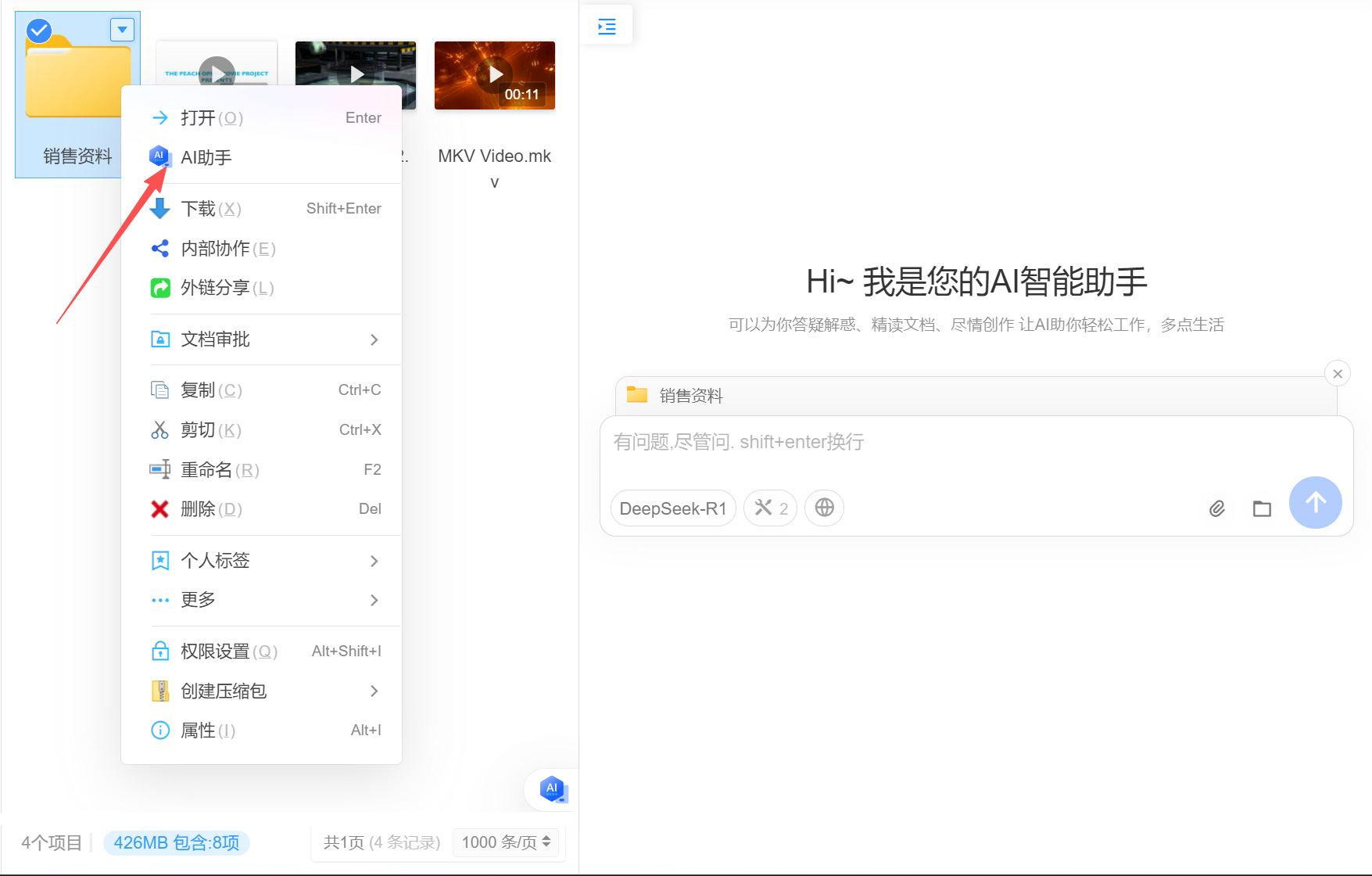Click the folder icon in chat input
The width and height of the screenshot is (1372, 876).
click(x=1262, y=508)
